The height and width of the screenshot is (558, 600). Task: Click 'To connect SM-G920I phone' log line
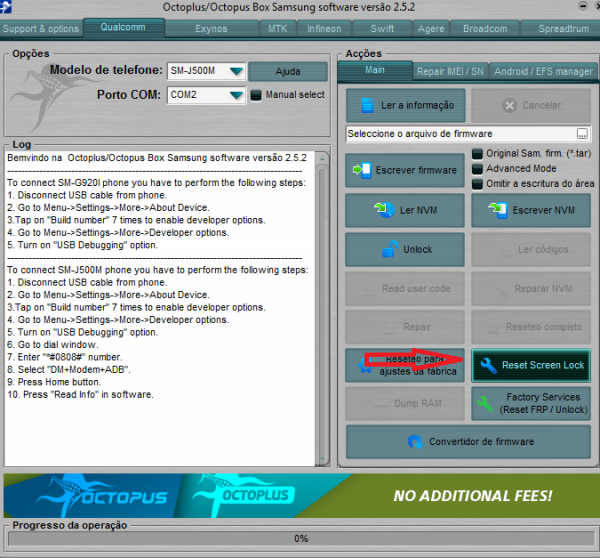(x=157, y=183)
